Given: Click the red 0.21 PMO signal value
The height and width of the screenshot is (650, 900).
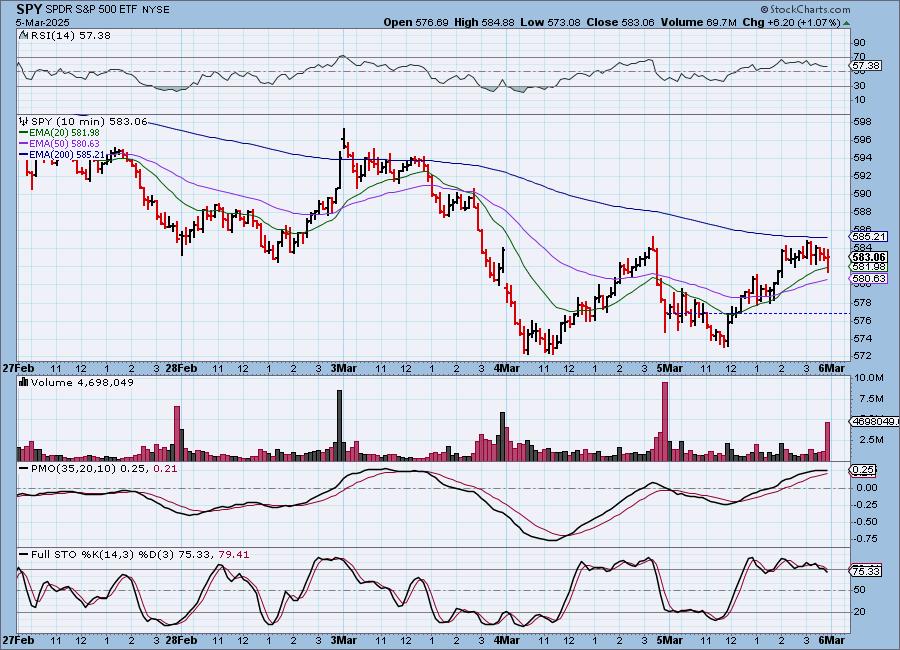Looking at the screenshot, I should 166,469.
